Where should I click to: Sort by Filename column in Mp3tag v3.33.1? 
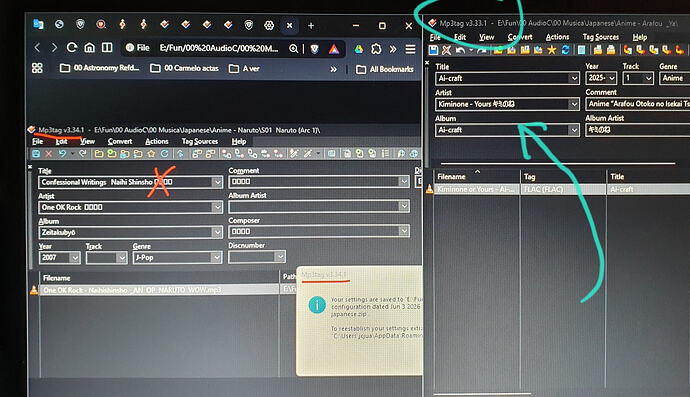pos(477,177)
